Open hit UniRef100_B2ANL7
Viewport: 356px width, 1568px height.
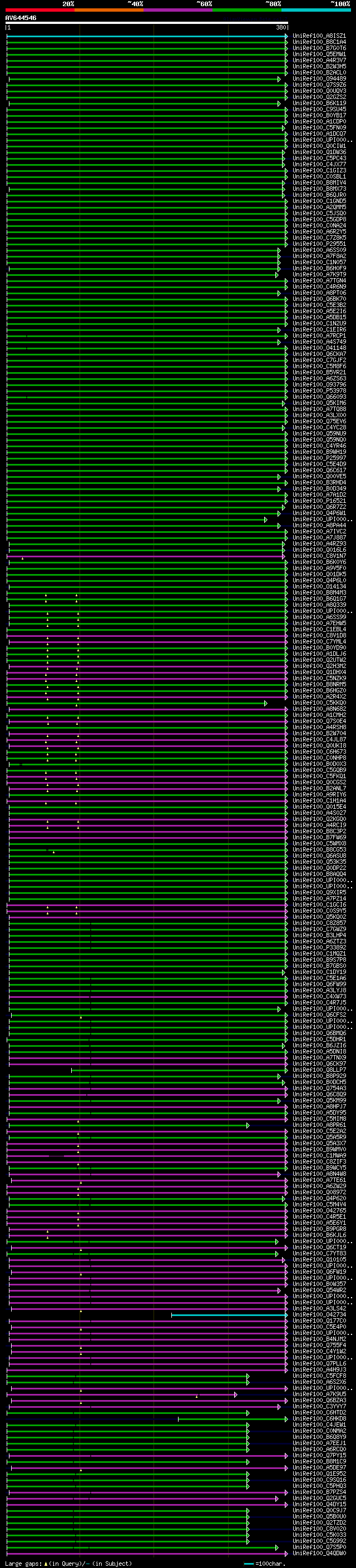tap(319, 788)
